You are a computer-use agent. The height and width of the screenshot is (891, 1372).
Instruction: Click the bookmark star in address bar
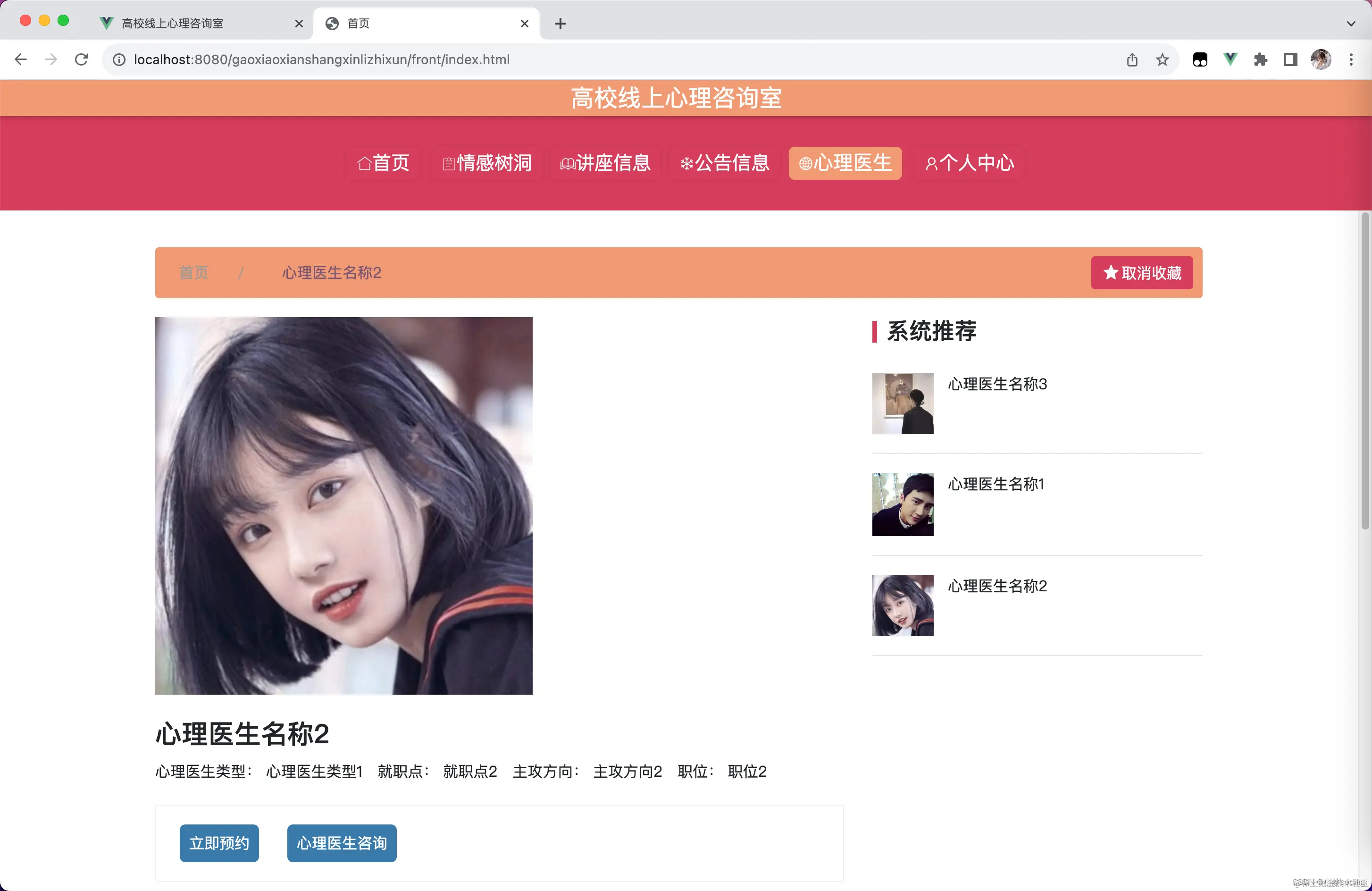1162,59
